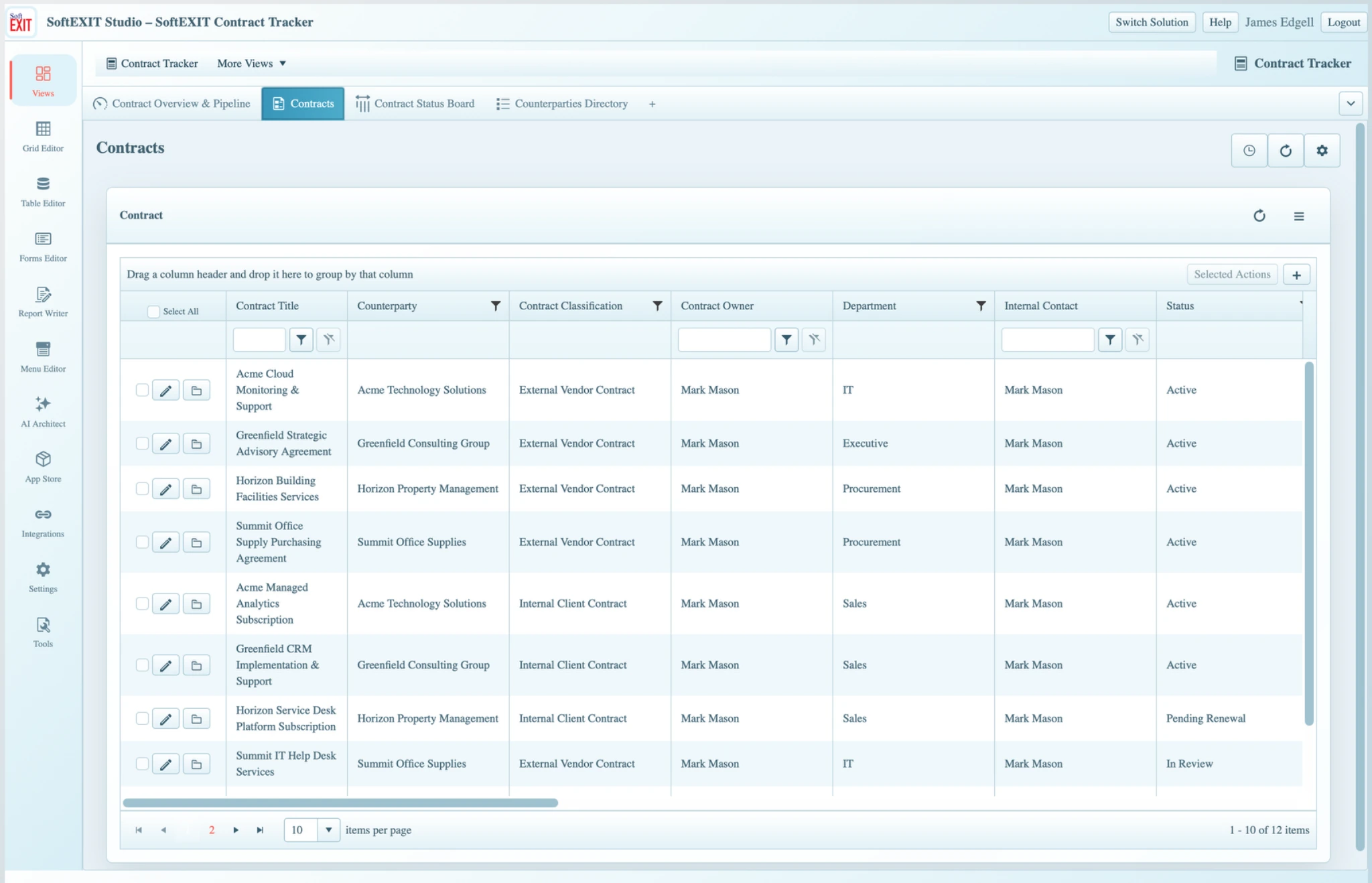1372x883 pixels.
Task: Apply the Contract Owner text filter
Action: pyautogui.click(x=786, y=340)
